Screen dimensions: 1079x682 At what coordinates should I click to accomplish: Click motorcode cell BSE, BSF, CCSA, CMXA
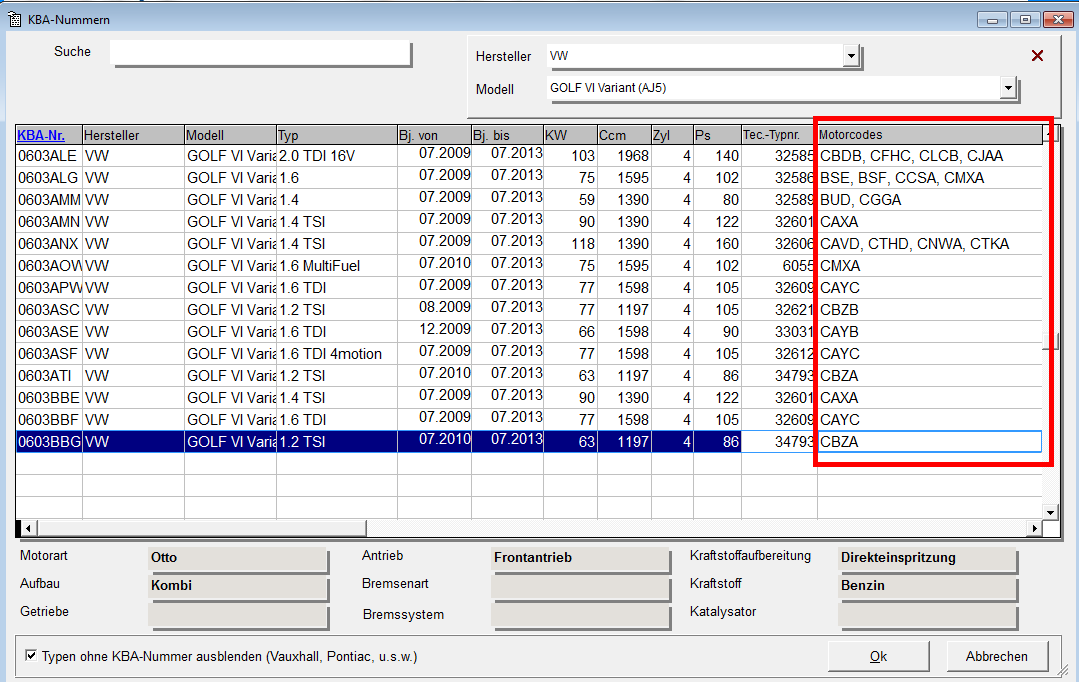[x=930, y=178]
